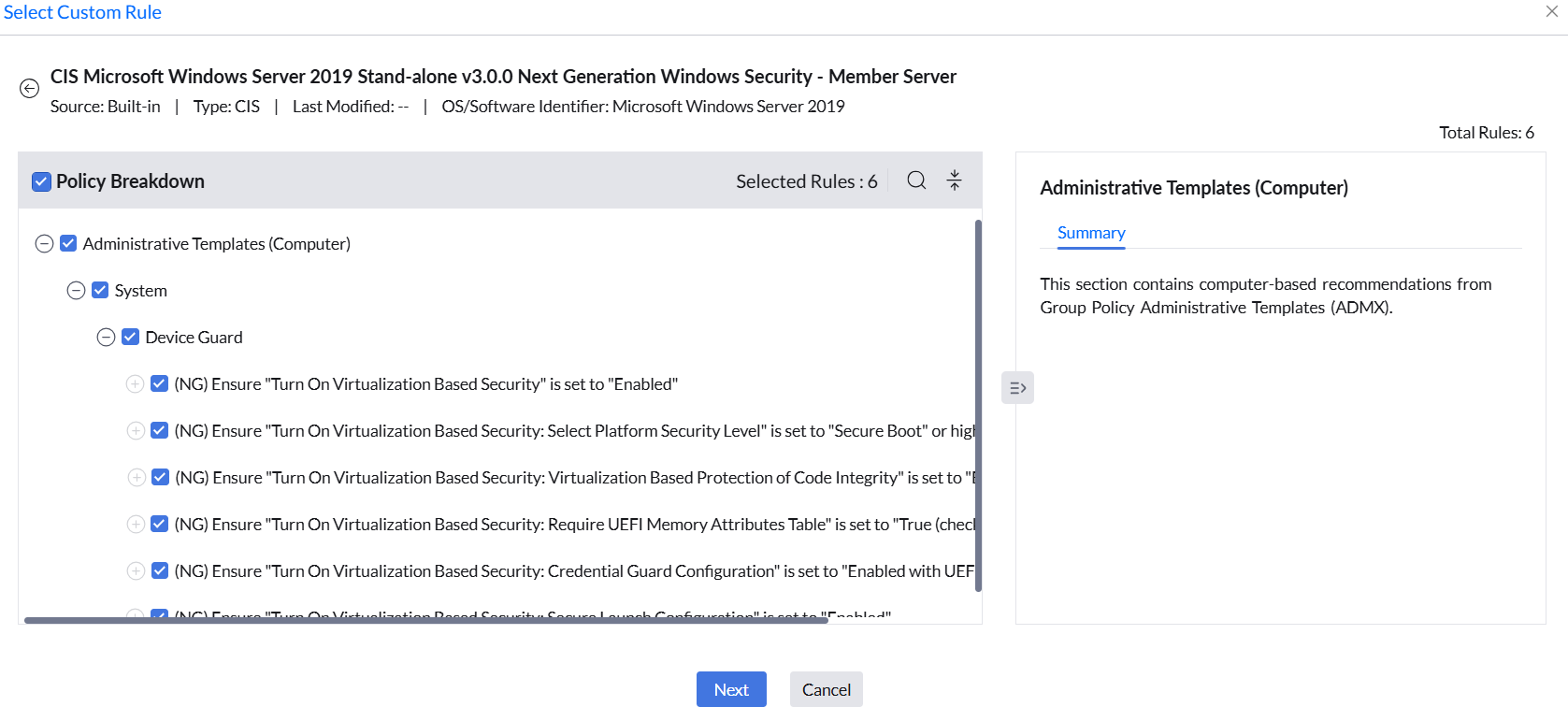
Task: Select the Device Guard tree label
Action: [x=194, y=337]
